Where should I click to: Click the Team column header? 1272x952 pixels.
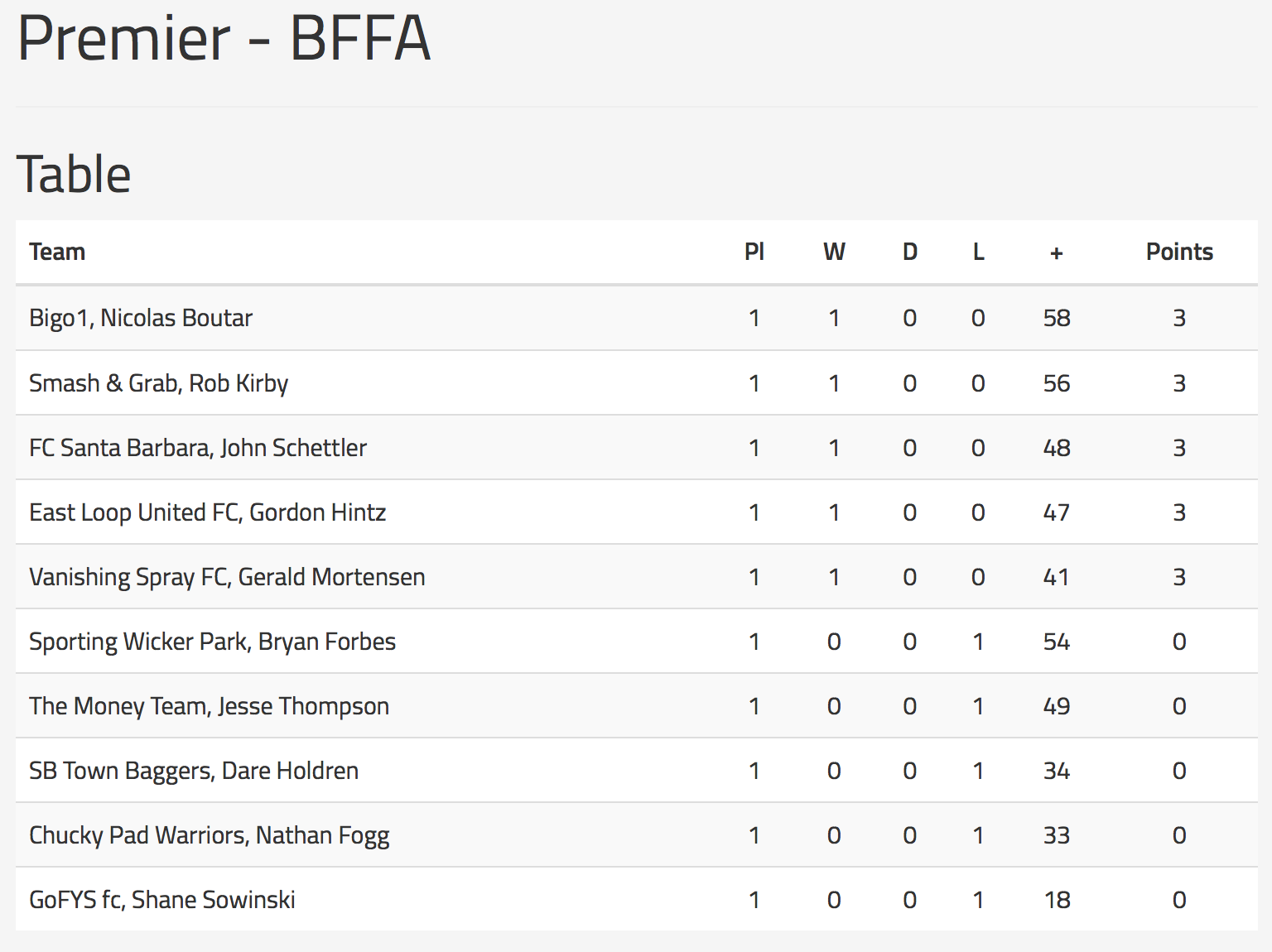click(57, 252)
